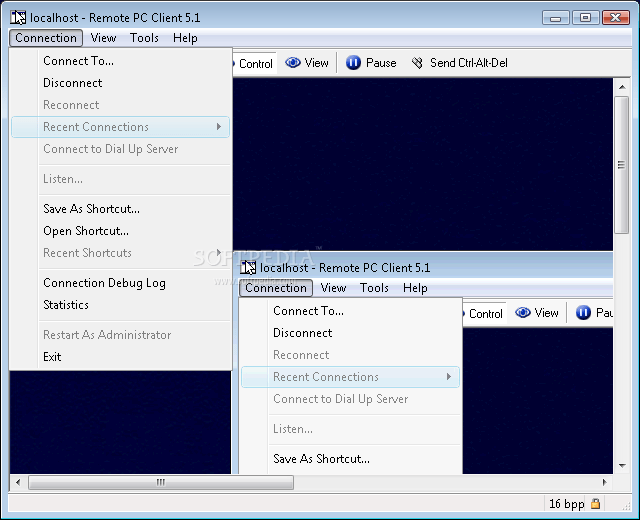The image size is (640, 520).
Task: Open Help menu in nested remote window
Action: tap(415, 288)
